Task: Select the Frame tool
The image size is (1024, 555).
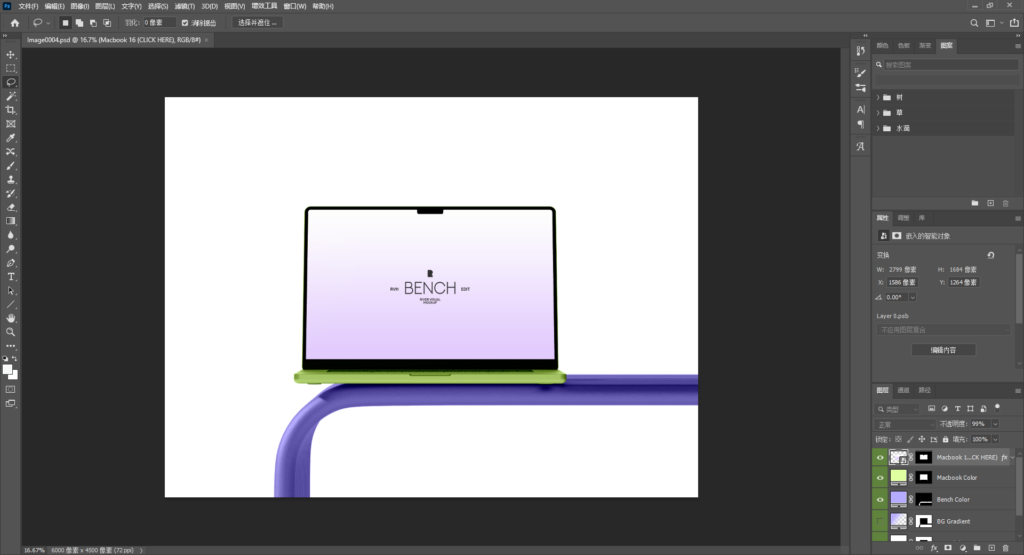Action: 10,123
